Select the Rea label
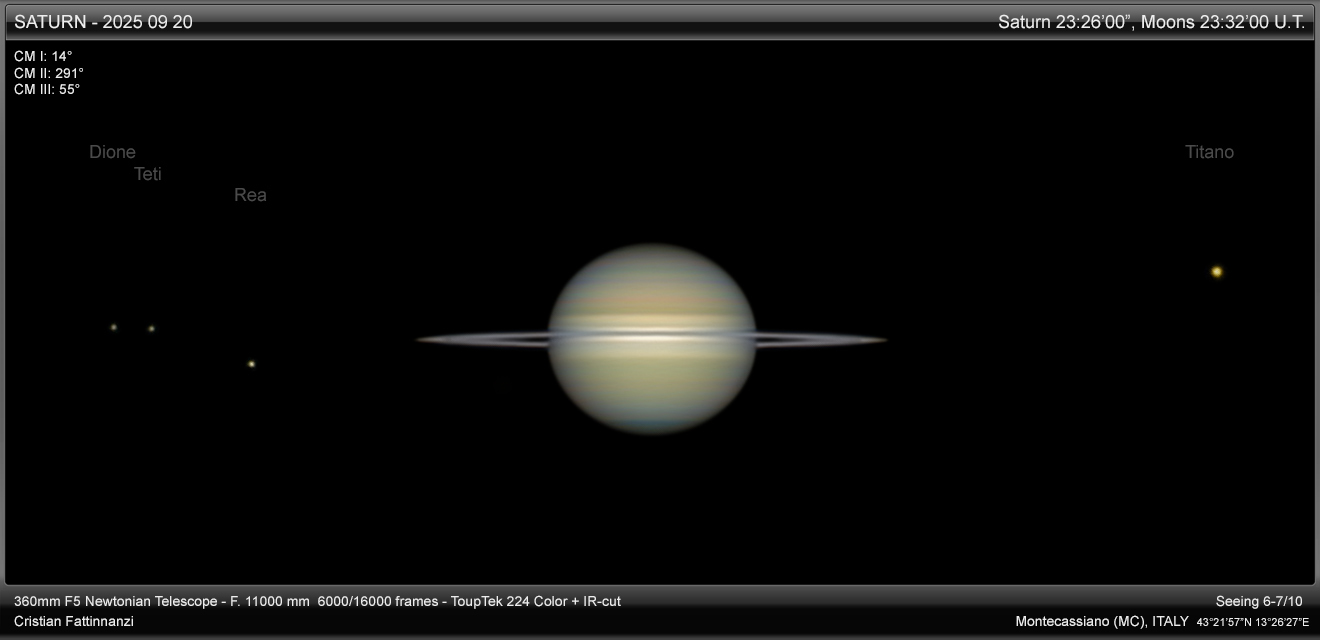 [x=250, y=195]
